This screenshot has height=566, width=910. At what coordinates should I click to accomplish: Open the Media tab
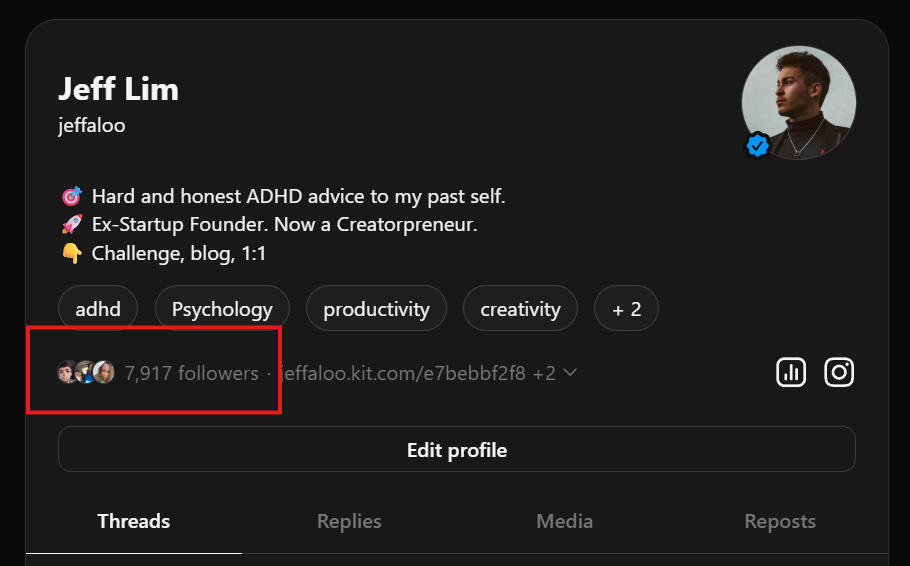click(x=564, y=521)
